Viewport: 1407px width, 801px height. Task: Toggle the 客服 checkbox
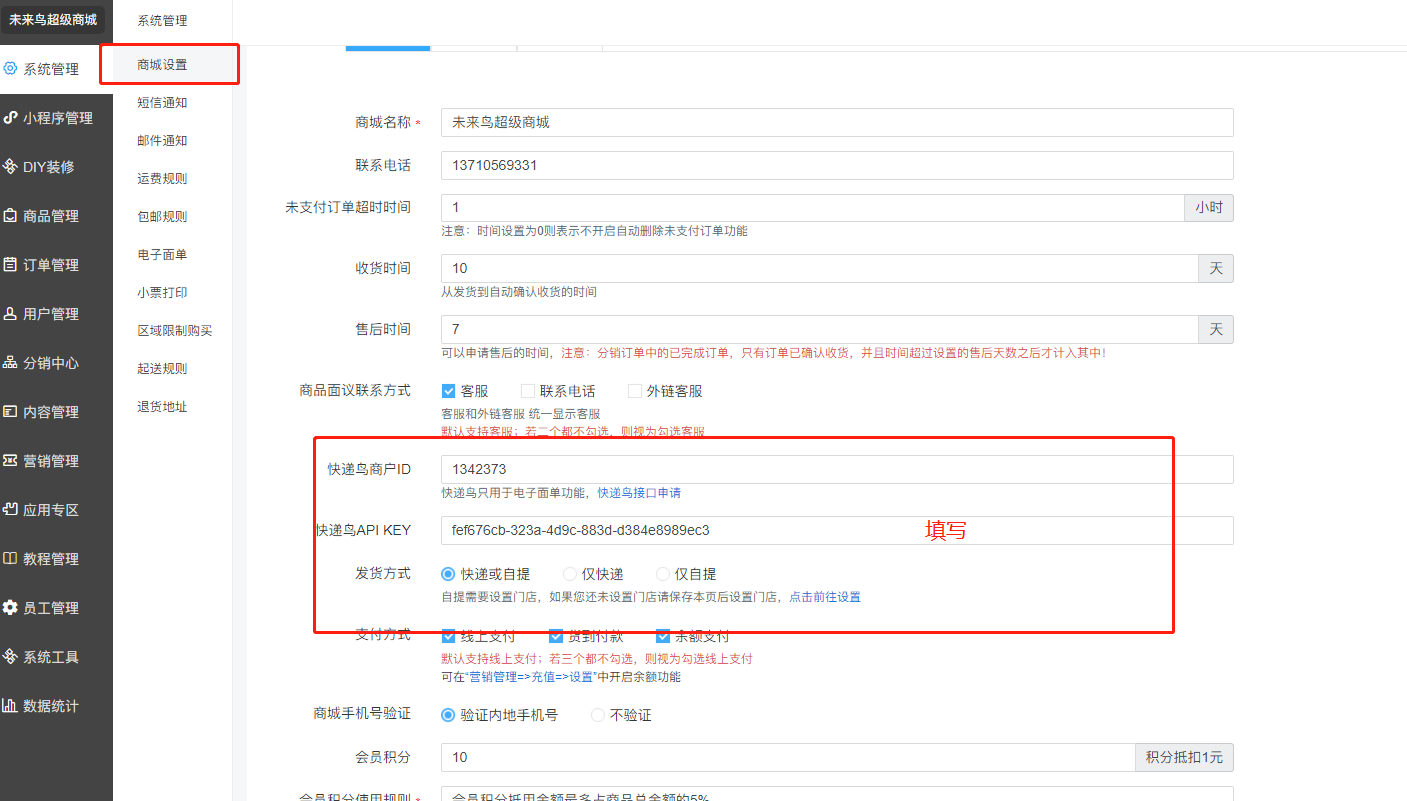[x=449, y=391]
